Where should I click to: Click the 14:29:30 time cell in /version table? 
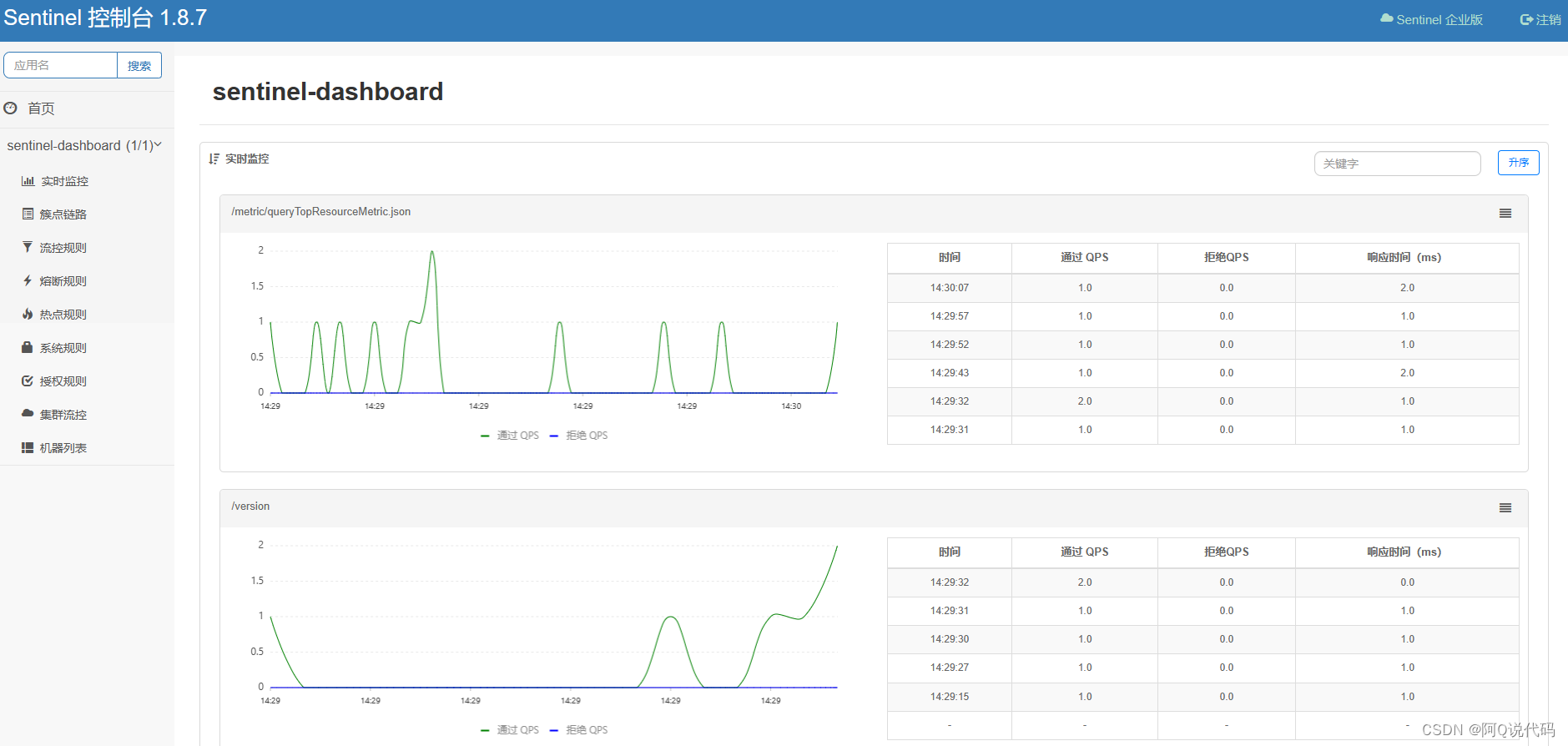pyautogui.click(x=950, y=639)
